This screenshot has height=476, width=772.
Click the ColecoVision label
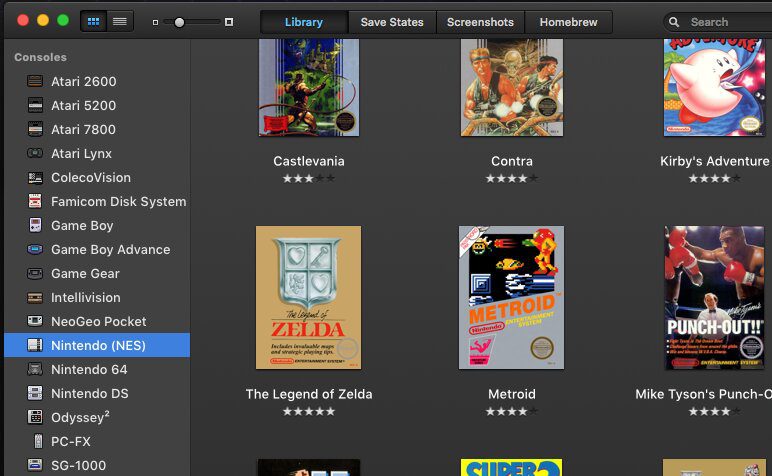pyautogui.click(x=91, y=178)
